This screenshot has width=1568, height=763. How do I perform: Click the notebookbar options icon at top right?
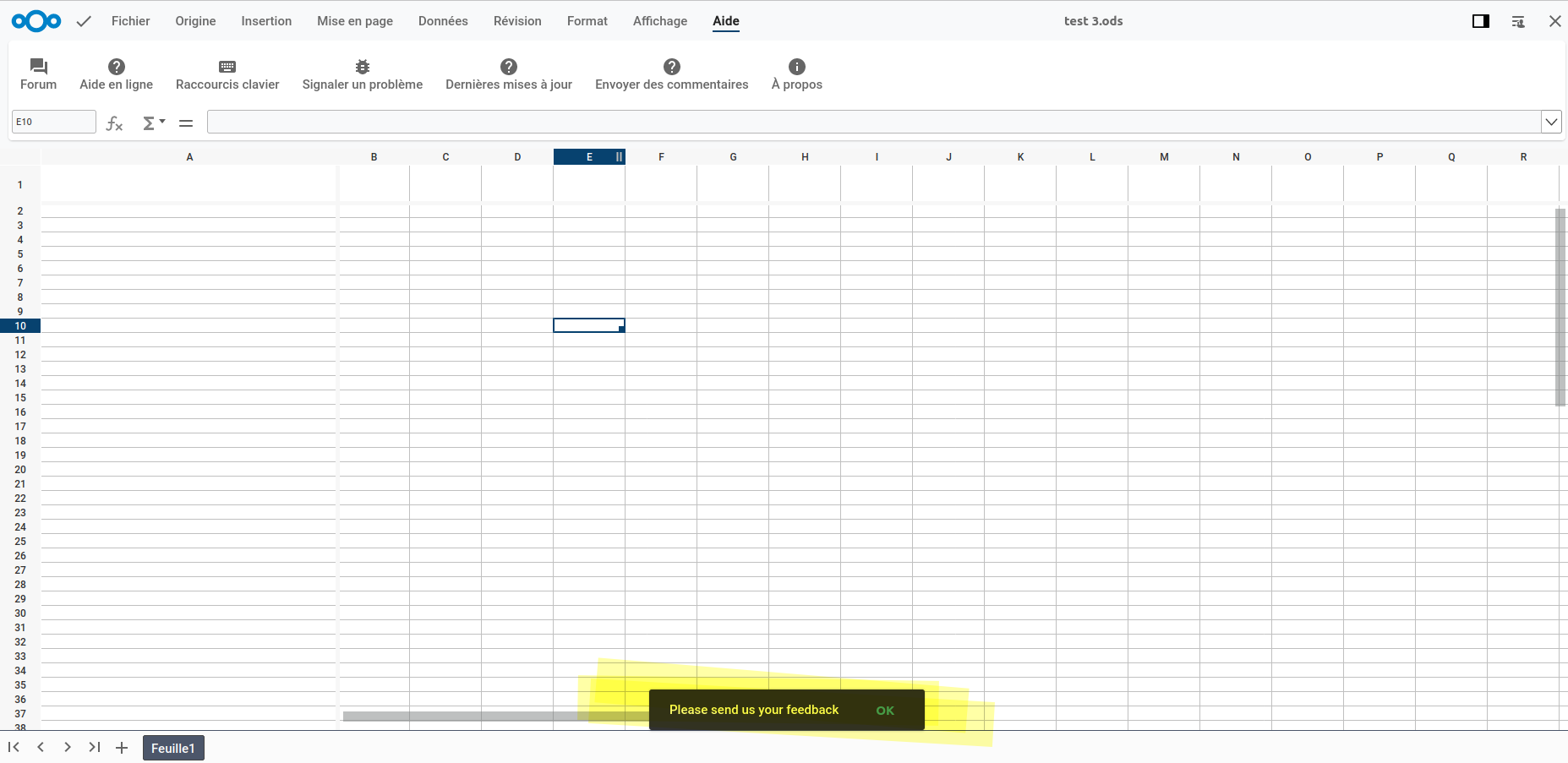coord(1518,21)
